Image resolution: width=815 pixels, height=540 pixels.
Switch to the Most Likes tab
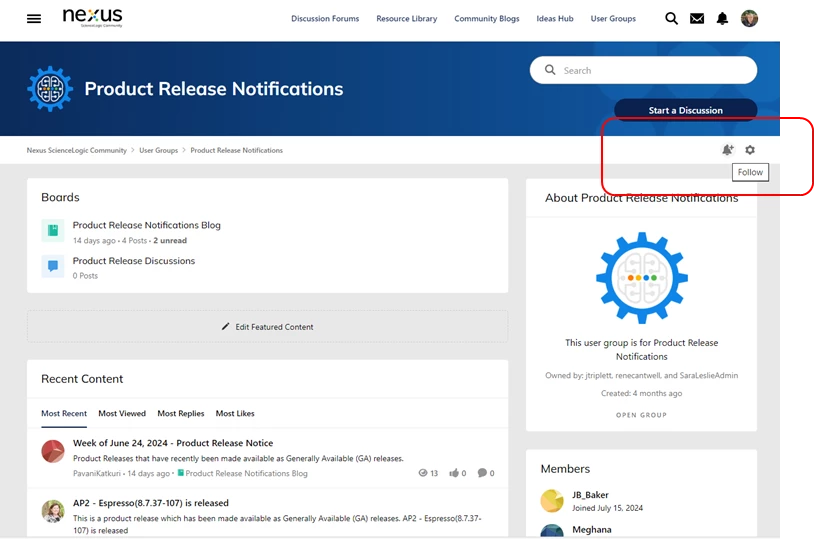point(235,414)
